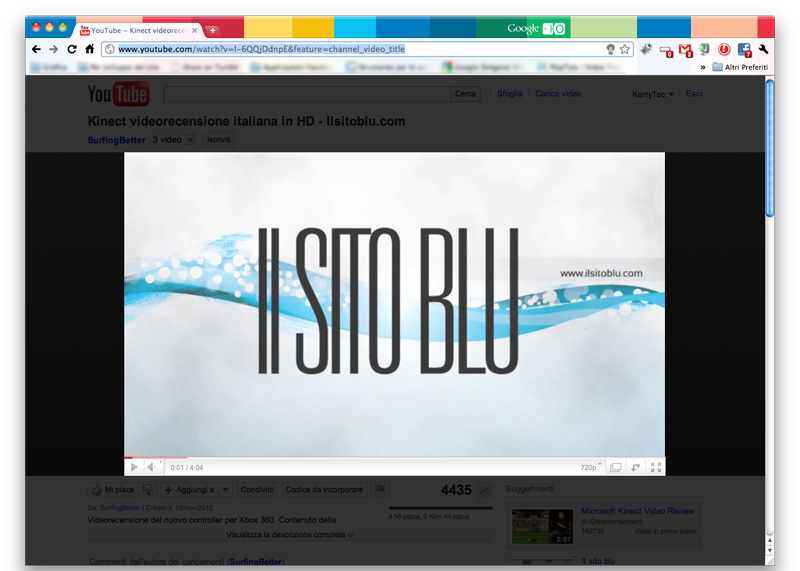Sign out via the Esci link
This screenshot has width=800, height=571.
694,93
